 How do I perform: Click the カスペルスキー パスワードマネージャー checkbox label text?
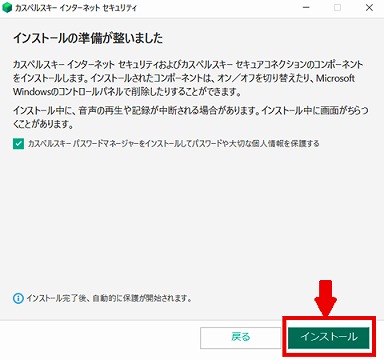174,144
